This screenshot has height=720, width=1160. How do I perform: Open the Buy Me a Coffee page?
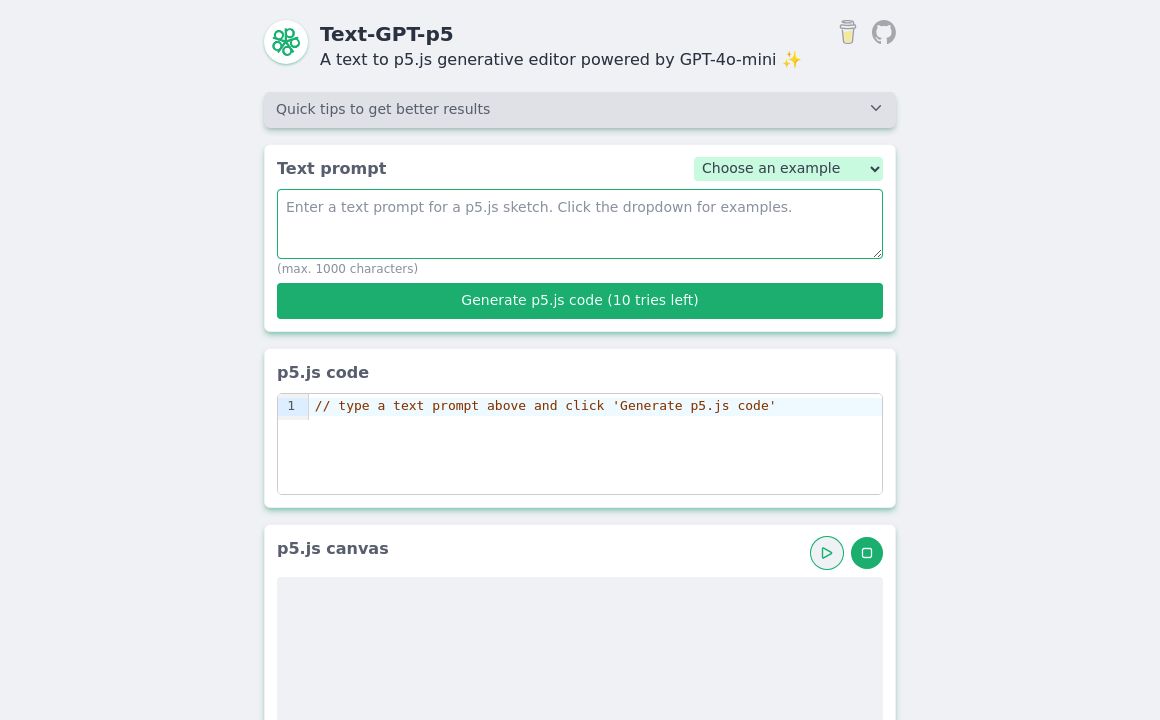pyautogui.click(x=847, y=32)
